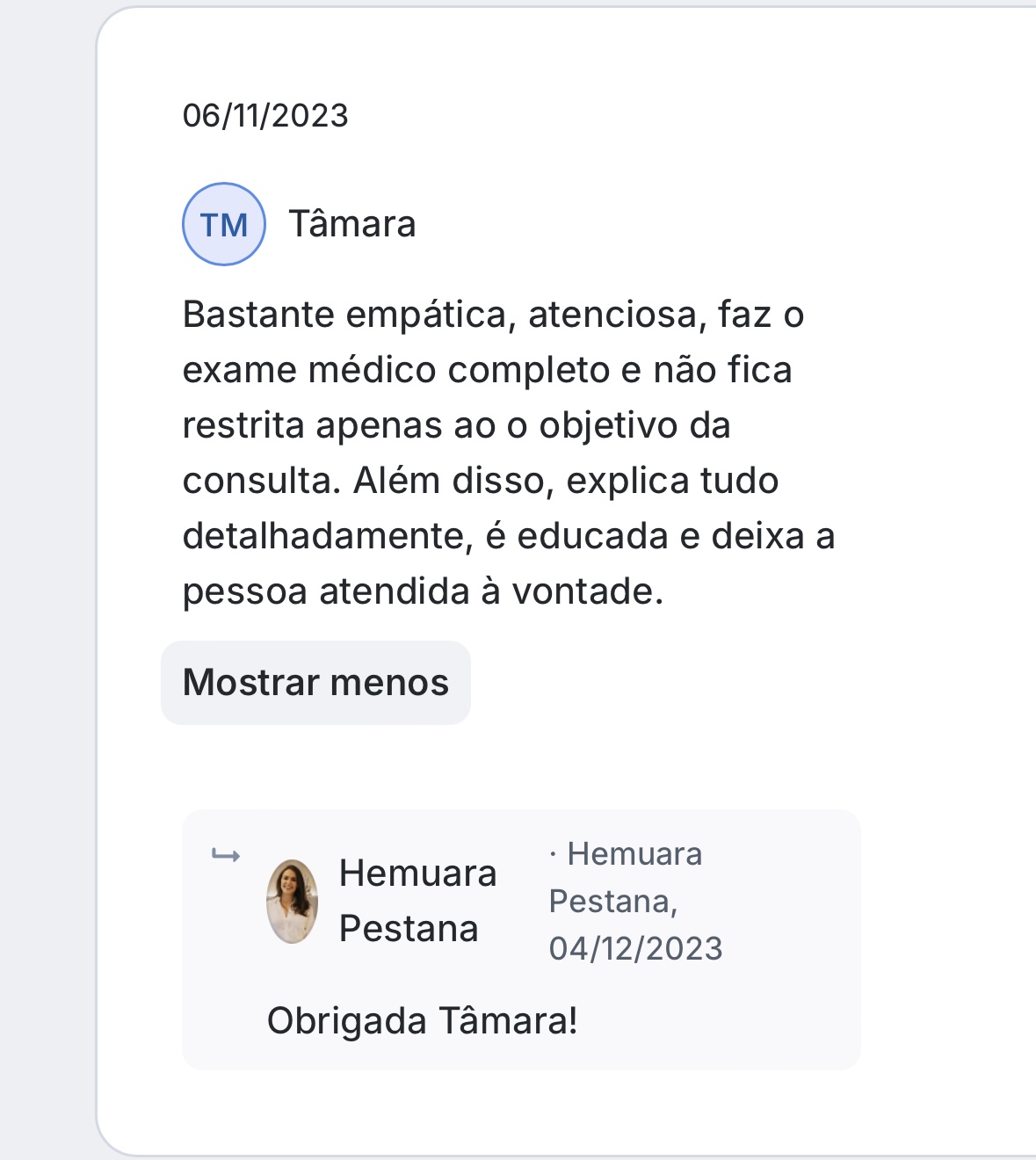Click the 'Tâmara!' word in the reply

pyautogui.click(x=508, y=1021)
